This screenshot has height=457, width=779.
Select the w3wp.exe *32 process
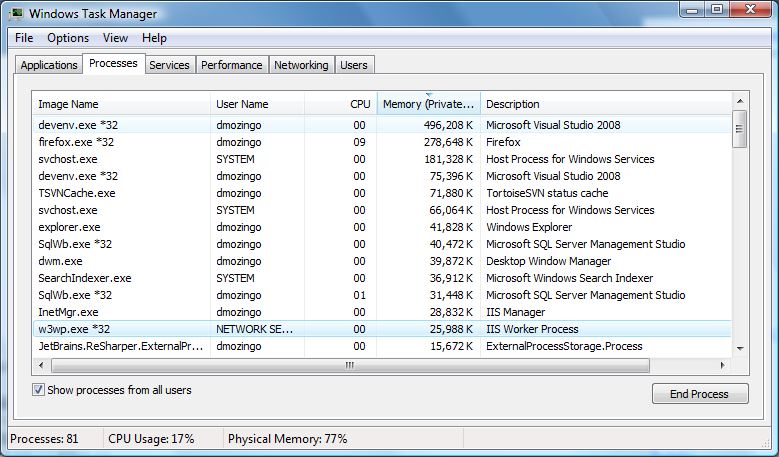[x=382, y=329]
